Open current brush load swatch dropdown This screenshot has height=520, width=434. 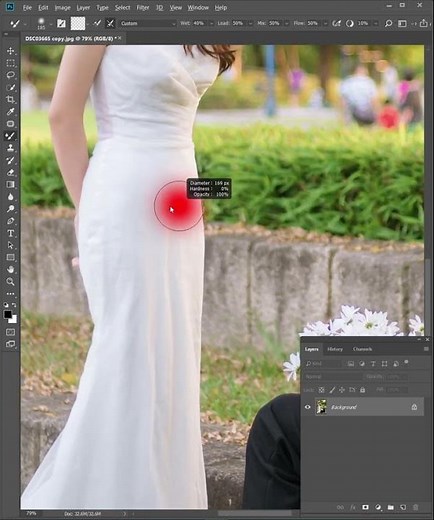click(88, 24)
